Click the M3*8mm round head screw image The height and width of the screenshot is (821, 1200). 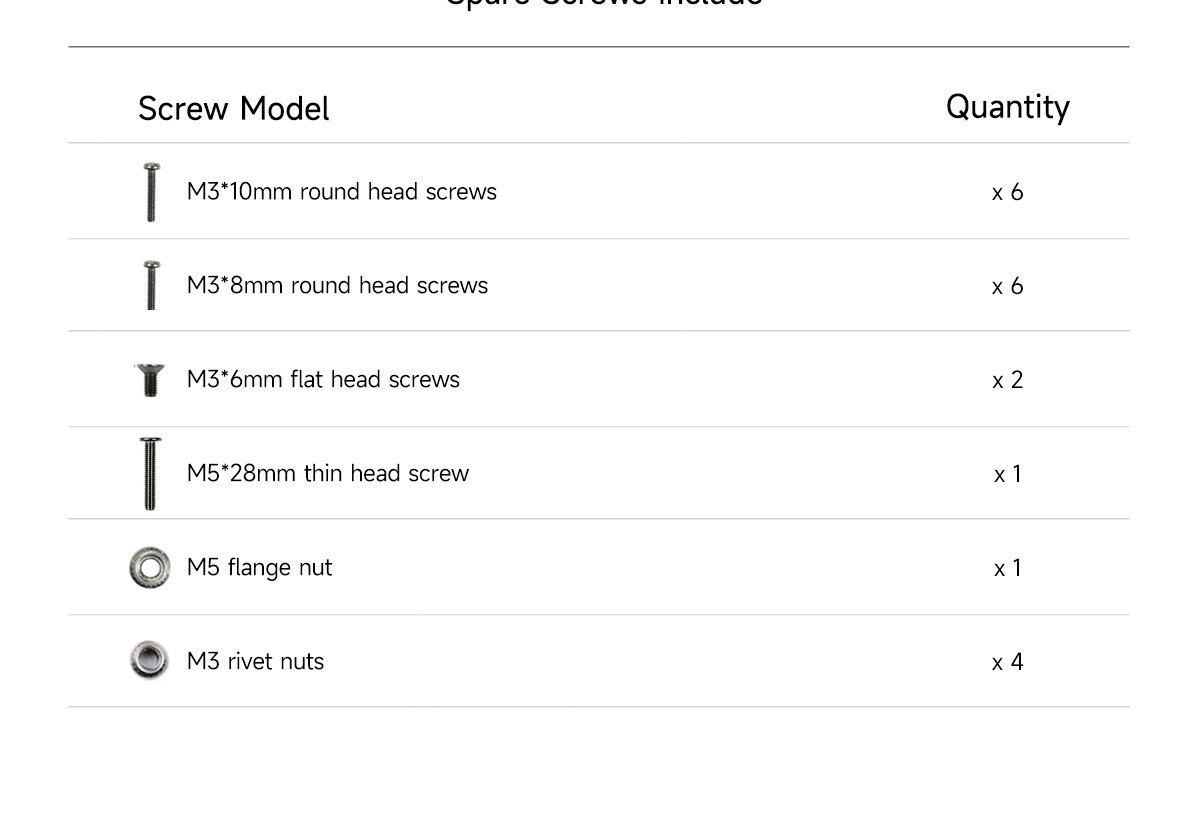pyautogui.click(x=150, y=285)
